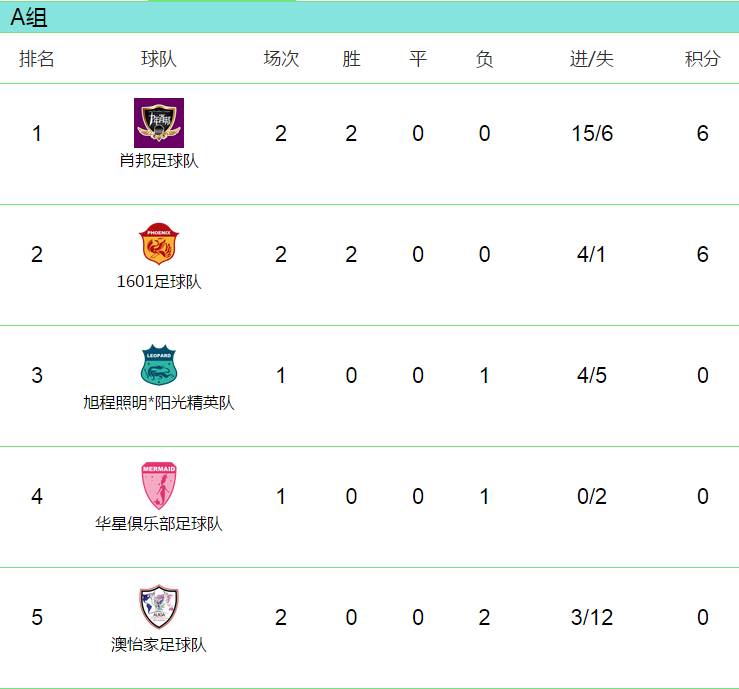The image size is (739, 689).
Task: Click the 肖邦足球队 purple team logo
Action: pos(159,123)
